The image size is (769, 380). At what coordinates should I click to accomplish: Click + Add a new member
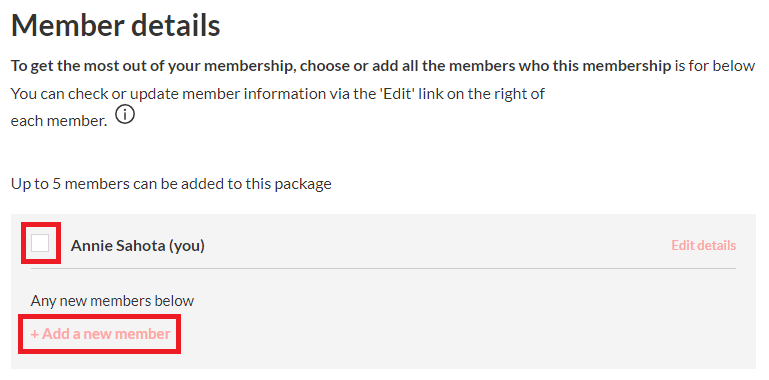[x=101, y=334]
